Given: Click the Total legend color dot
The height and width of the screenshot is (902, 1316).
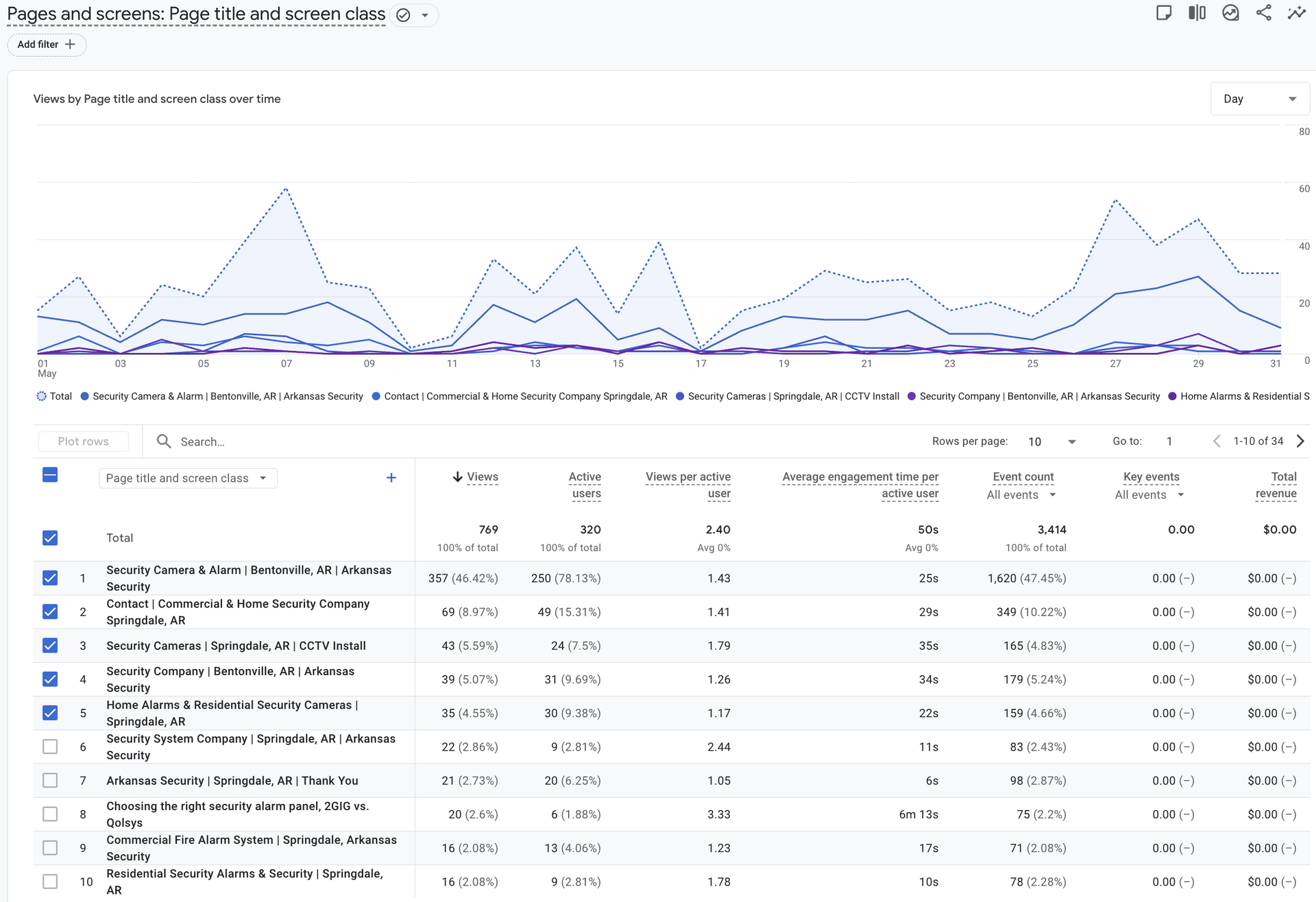Looking at the screenshot, I should [x=41, y=396].
